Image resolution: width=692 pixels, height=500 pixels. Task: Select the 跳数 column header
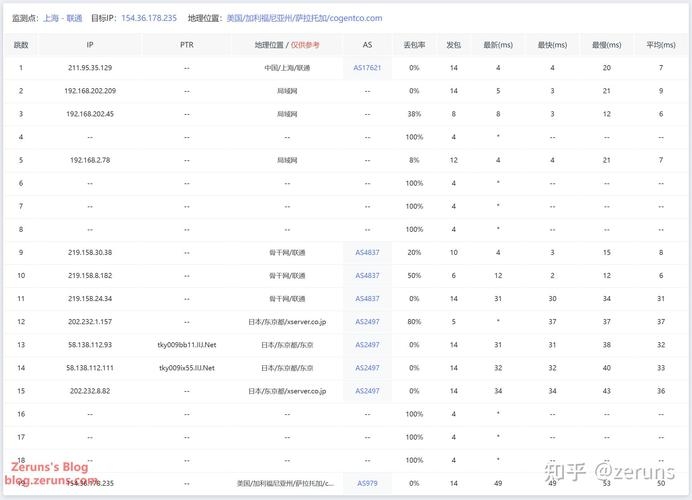tap(21, 45)
